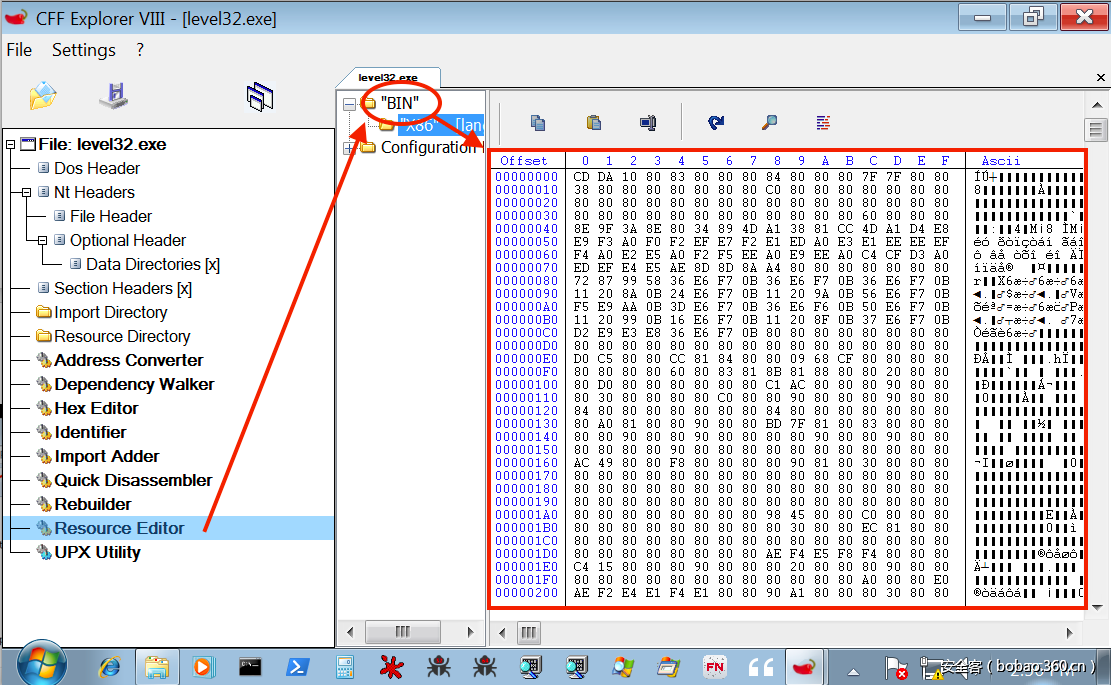
Task: Save changes using the Save toolbar icon
Action: [113, 93]
